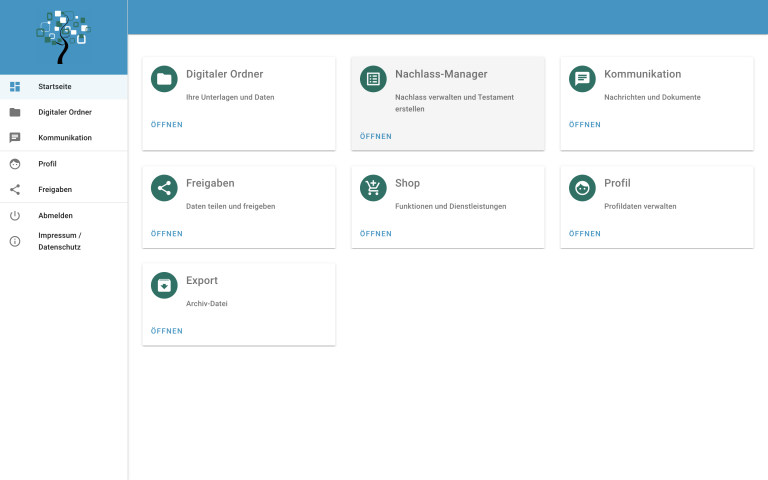Image resolution: width=768 pixels, height=480 pixels.
Task: Click the Digitaler Ordner folder icon in card
Action: 164,79
